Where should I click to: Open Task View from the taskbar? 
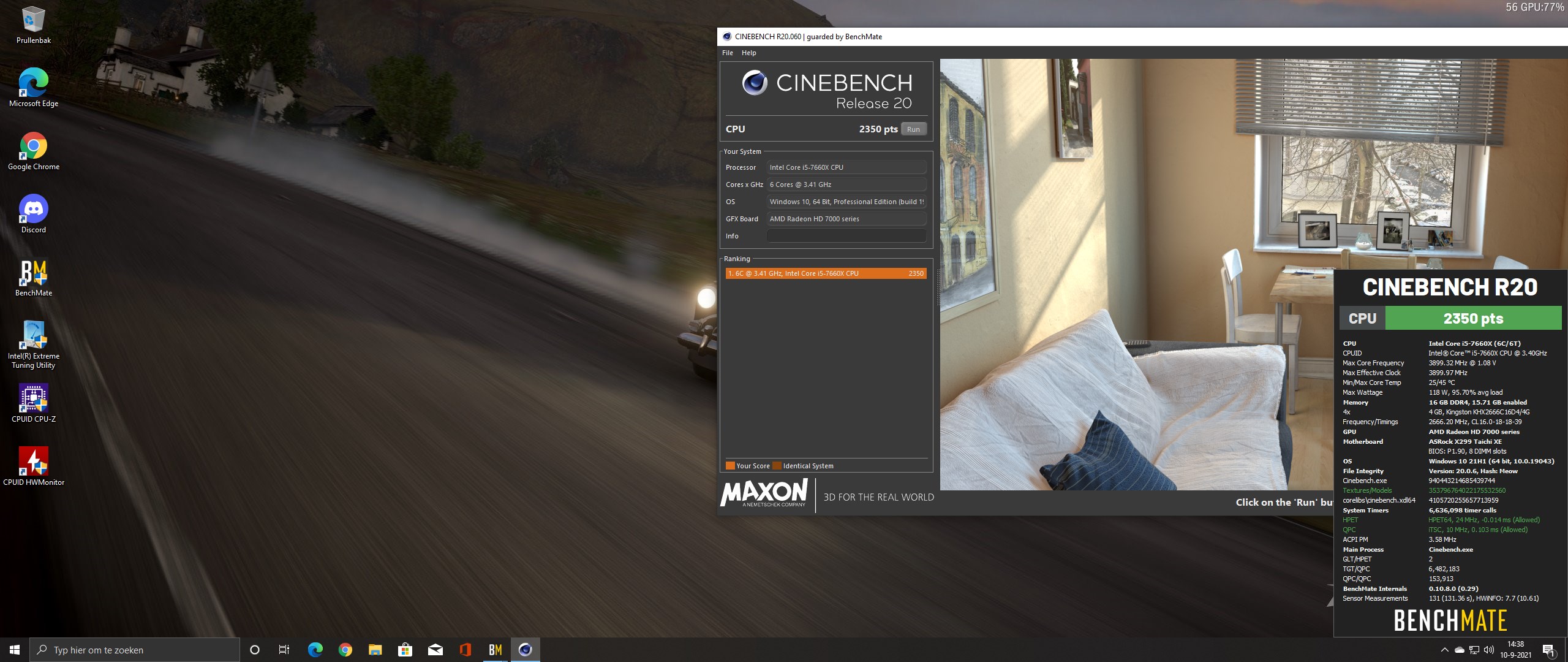click(284, 650)
